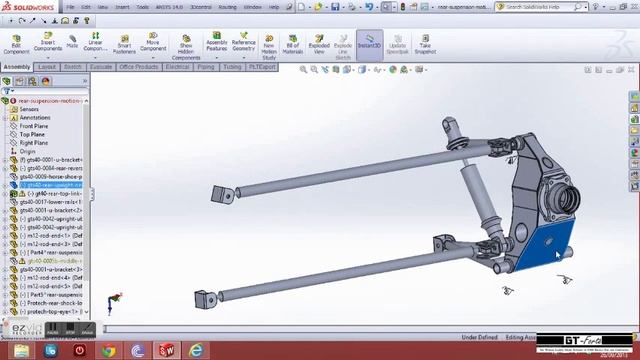Start a New Motion Study
This screenshot has height=360, width=640.
point(269,47)
